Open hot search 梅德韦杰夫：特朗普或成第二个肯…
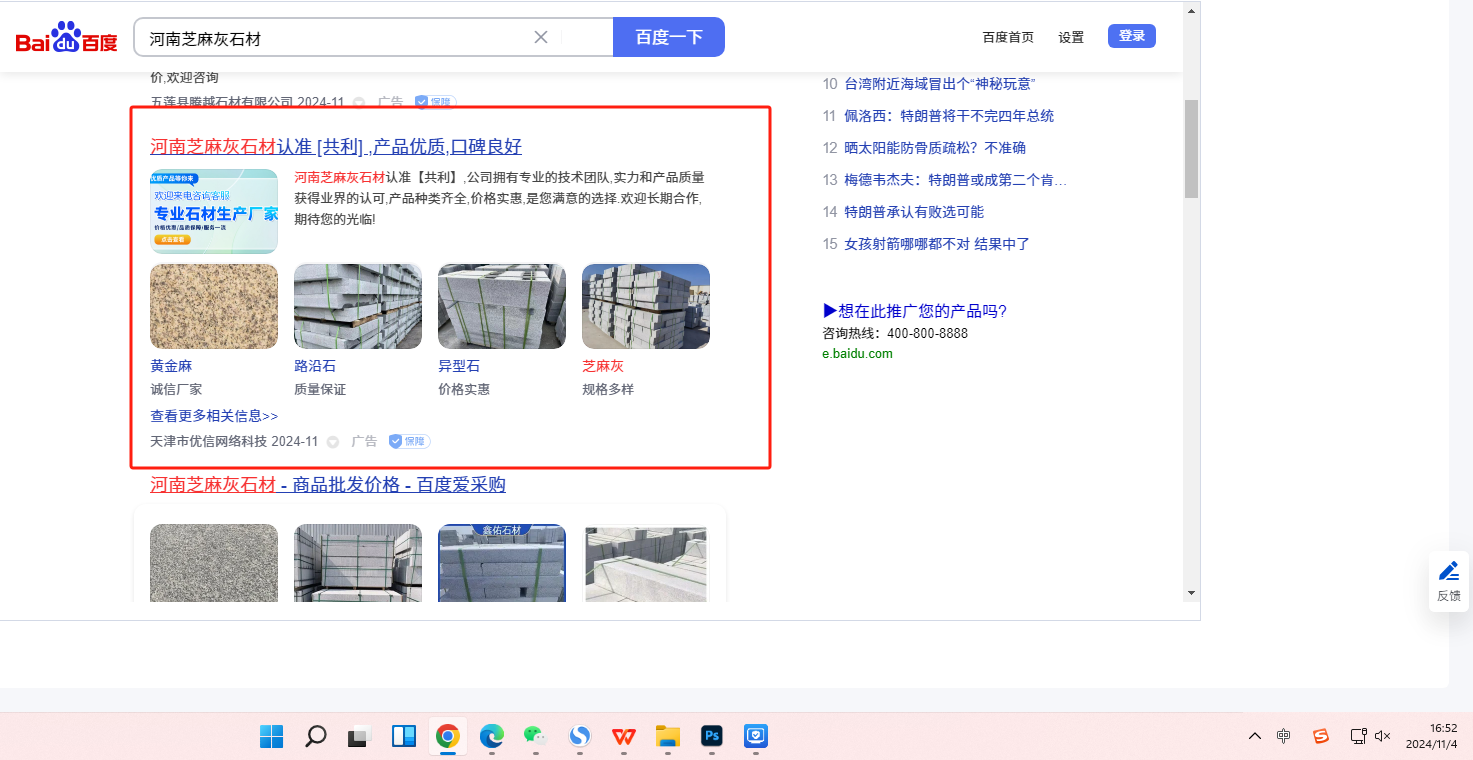Screen dimensions: 1473x760 pyautogui.click(x=956, y=180)
